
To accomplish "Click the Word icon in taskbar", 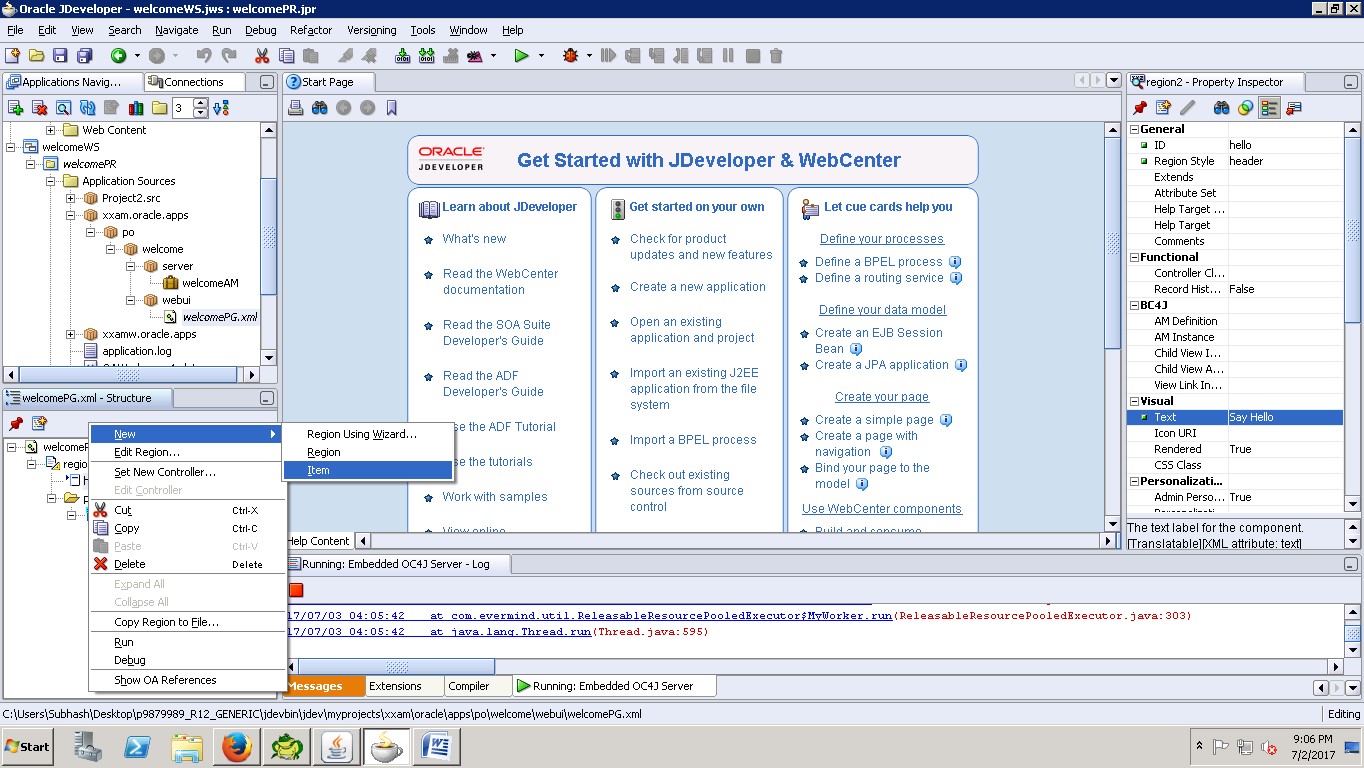I will click(435, 747).
